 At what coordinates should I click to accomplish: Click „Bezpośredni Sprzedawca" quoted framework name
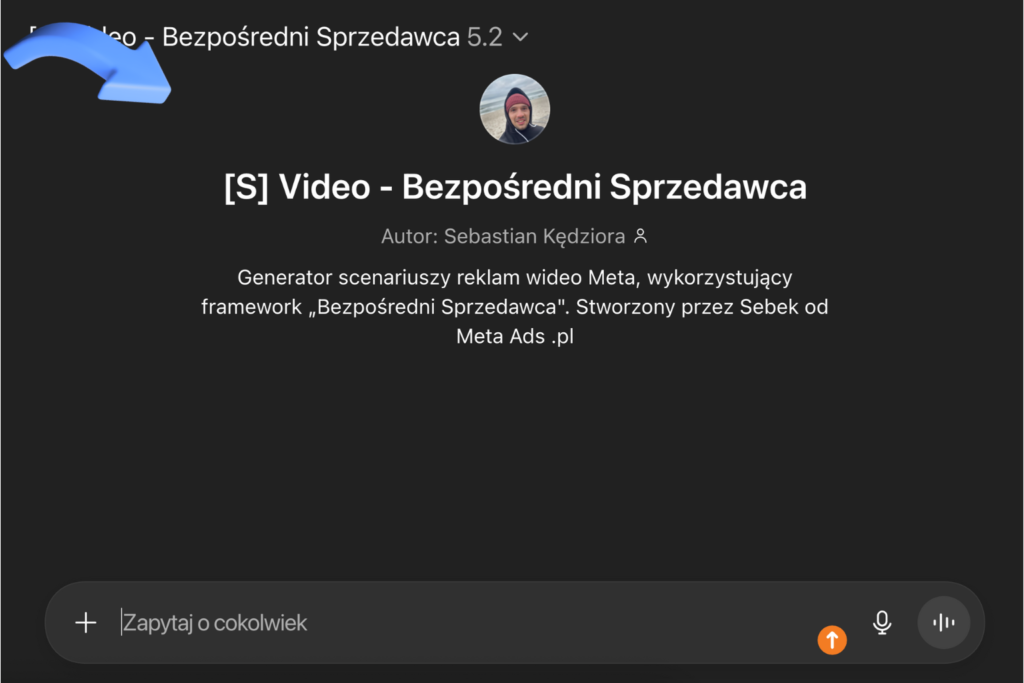[x=436, y=307]
